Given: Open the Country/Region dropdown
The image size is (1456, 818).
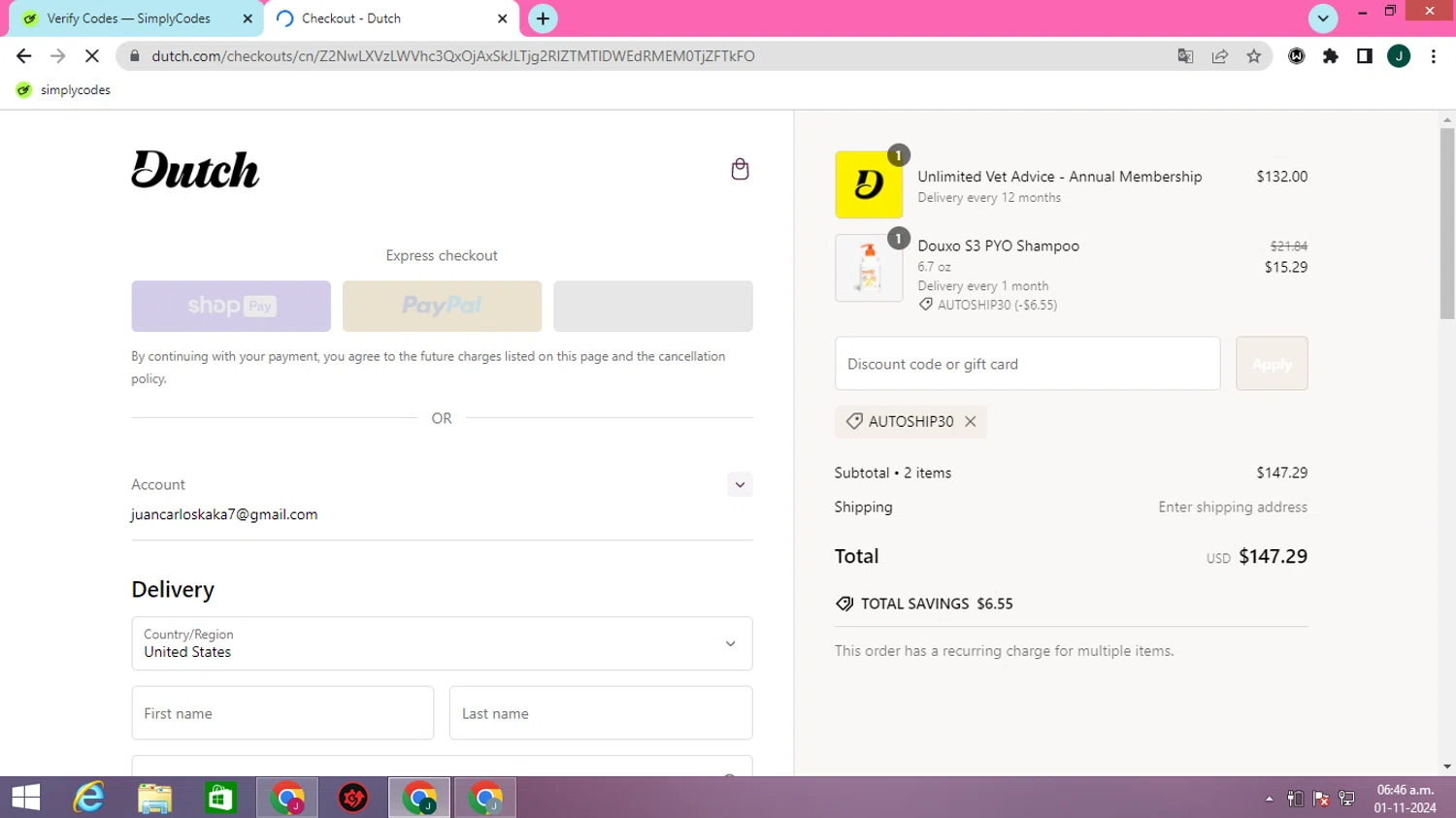Looking at the screenshot, I should coord(442,643).
